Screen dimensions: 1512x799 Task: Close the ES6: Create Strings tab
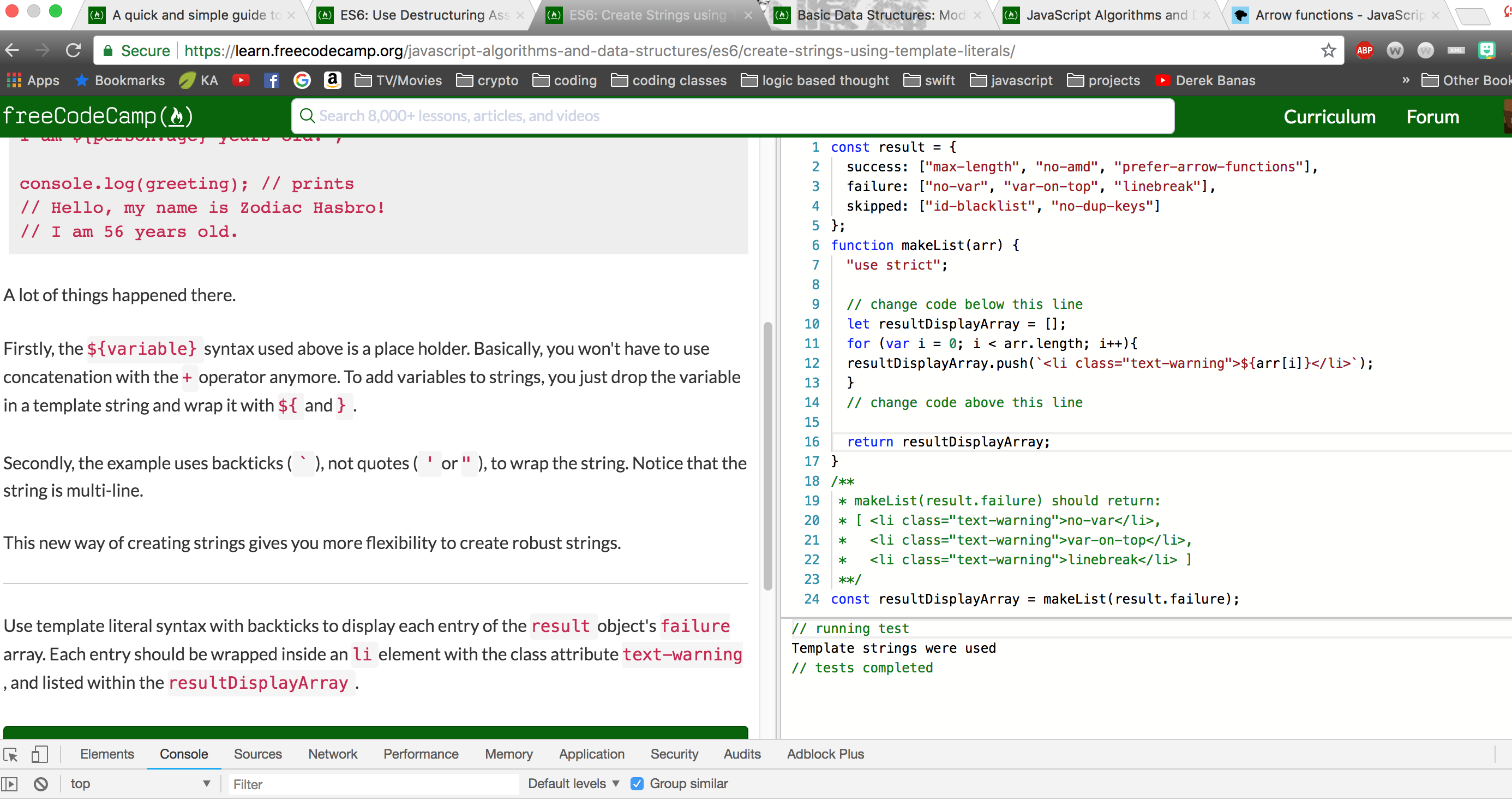[x=748, y=16]
